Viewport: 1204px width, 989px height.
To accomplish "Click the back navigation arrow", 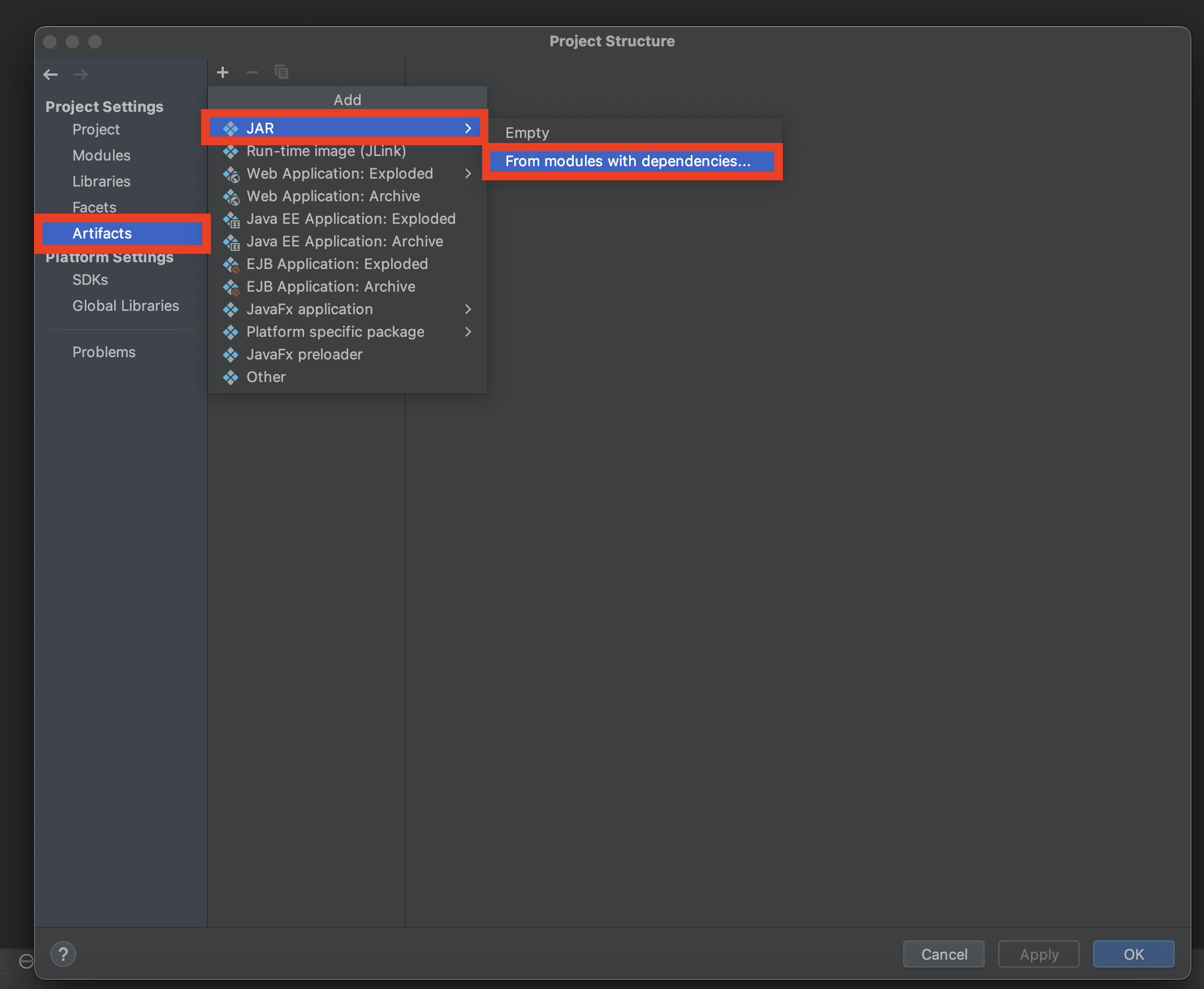I will 51,75.
